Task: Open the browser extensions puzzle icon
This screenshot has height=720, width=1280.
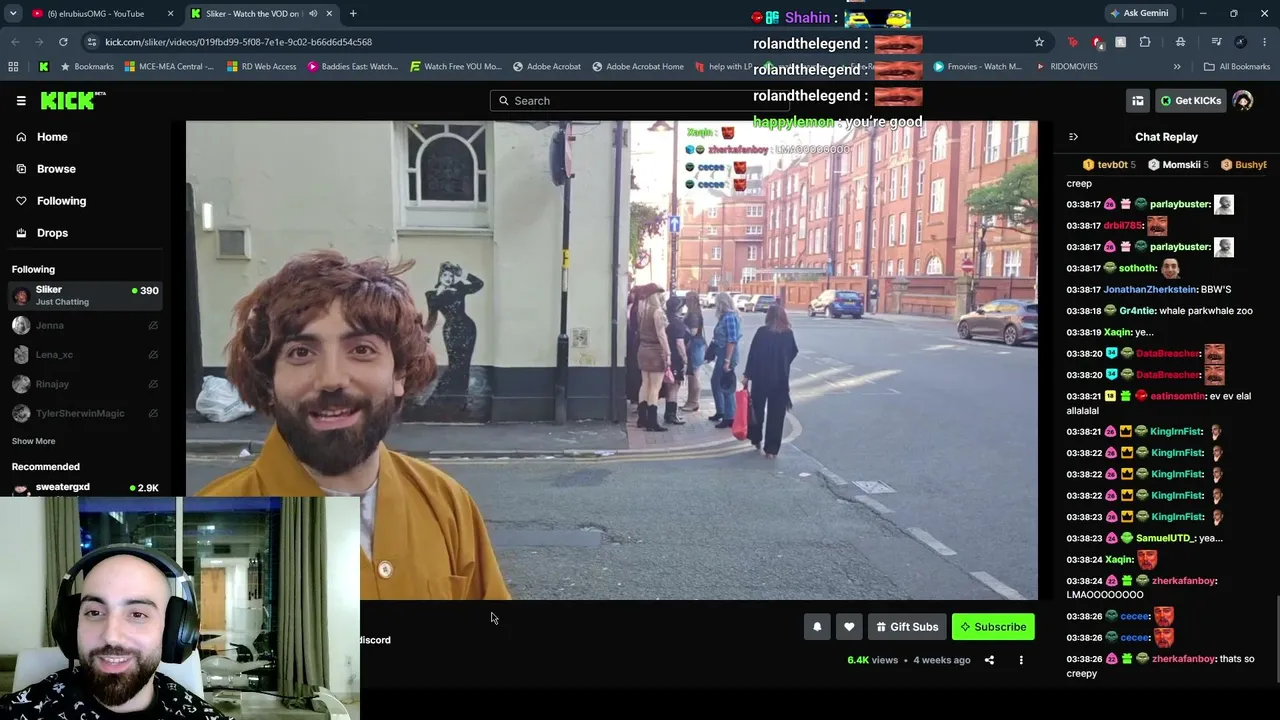Action: pos(1145,42)
